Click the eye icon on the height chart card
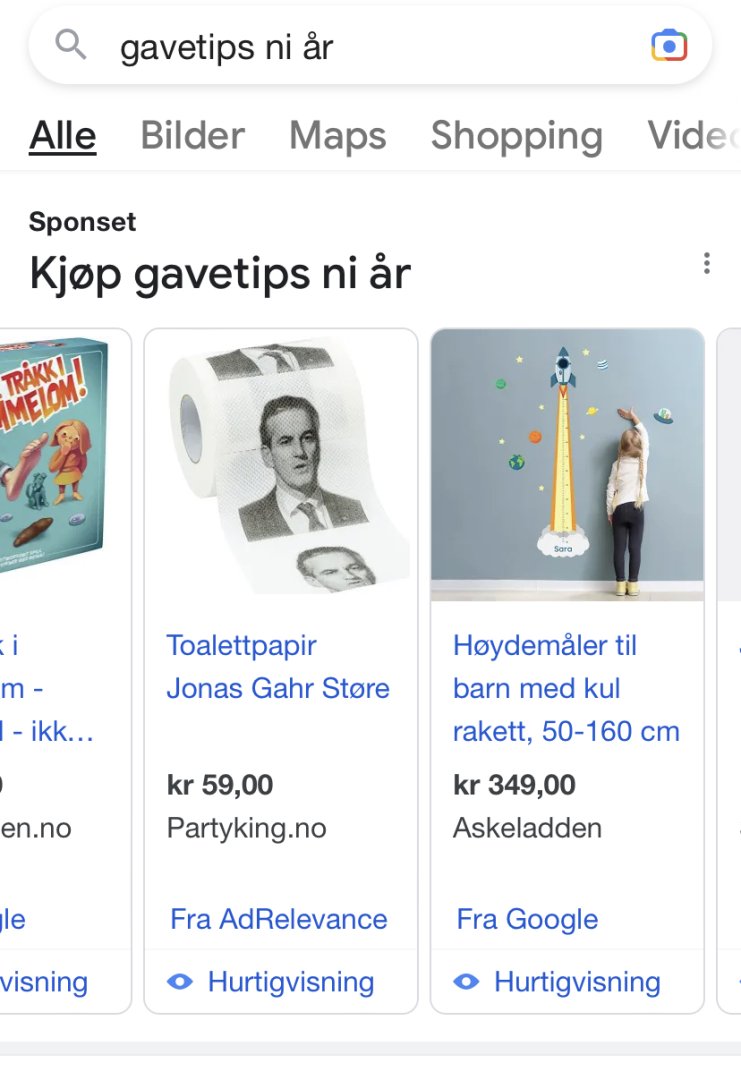This screenshot has width=741, height=1080. tap(466, 982)
